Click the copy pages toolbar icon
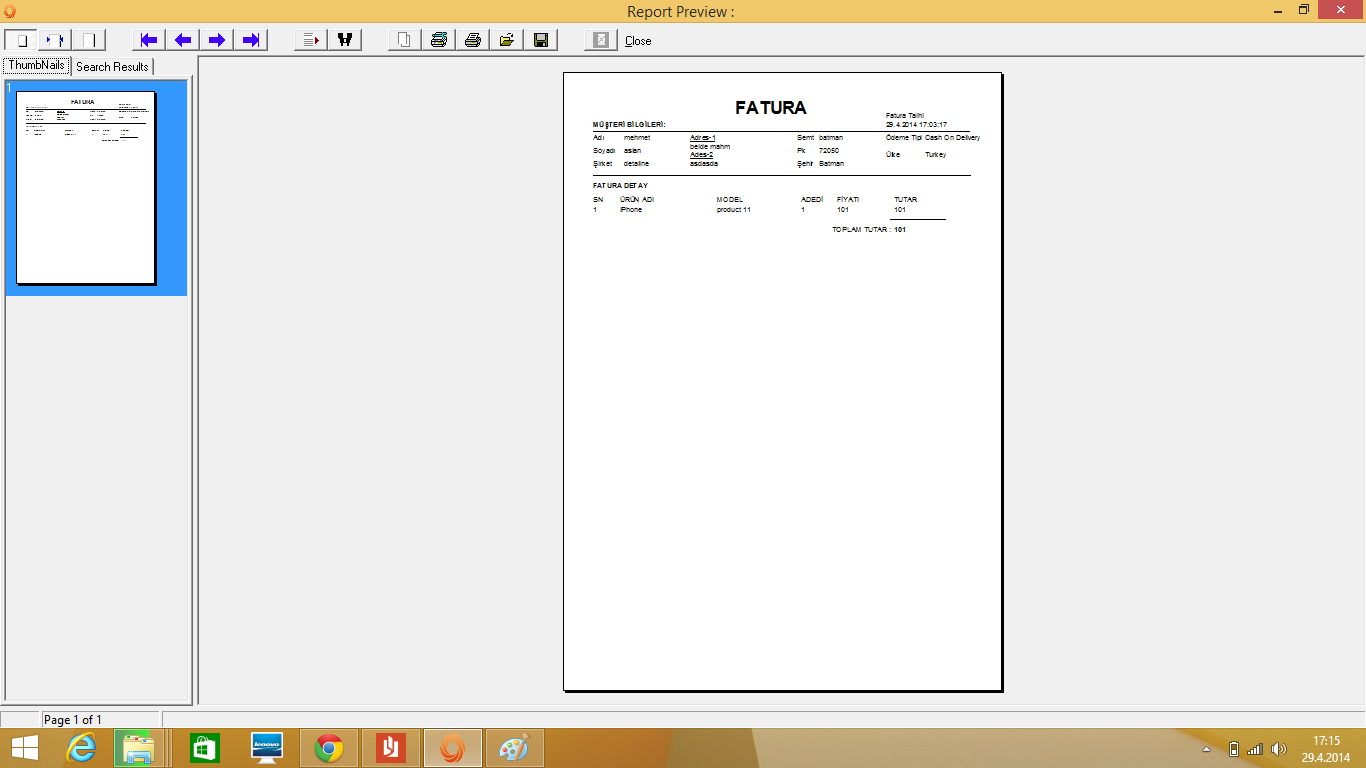 [x=405, y=40]
